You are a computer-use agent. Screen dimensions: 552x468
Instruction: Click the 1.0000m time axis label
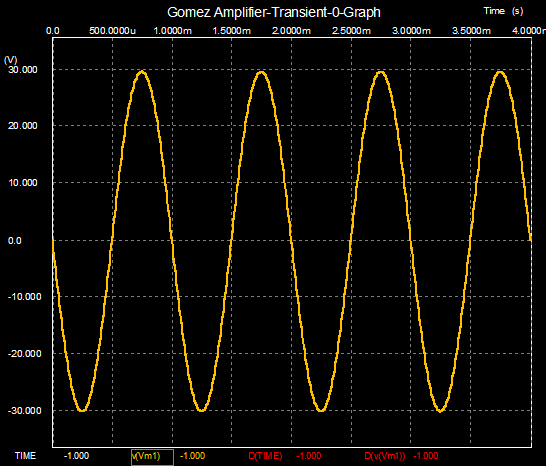coord(172,31)
